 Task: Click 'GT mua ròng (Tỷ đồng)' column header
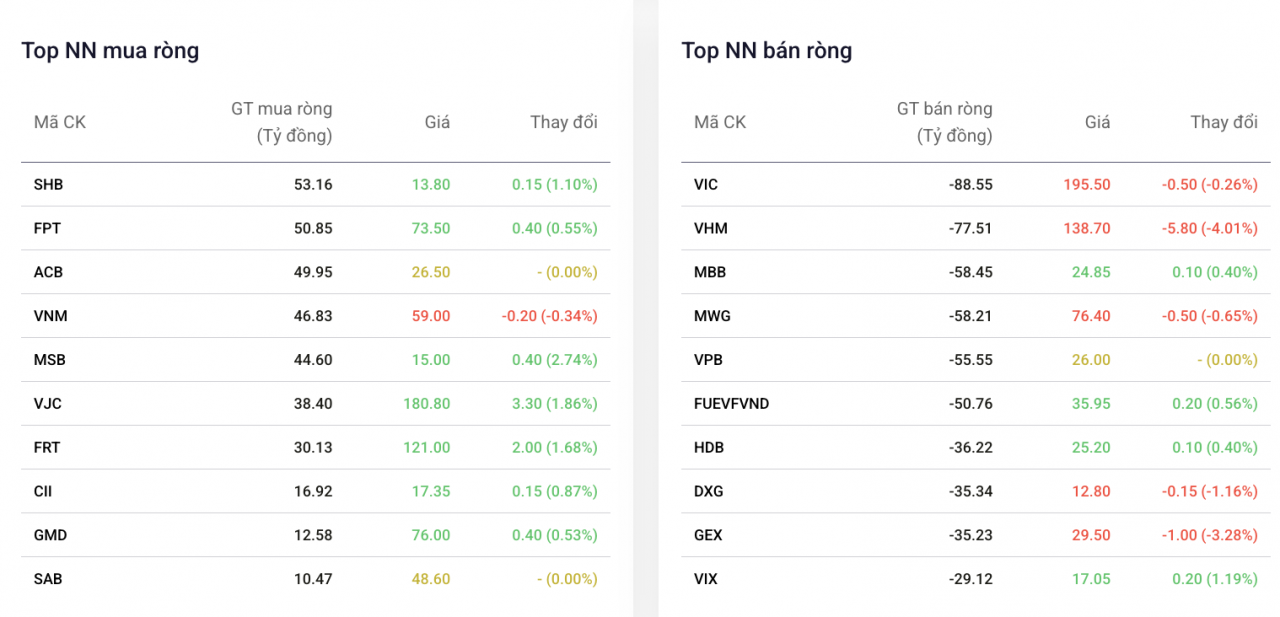tap(281, 122)
